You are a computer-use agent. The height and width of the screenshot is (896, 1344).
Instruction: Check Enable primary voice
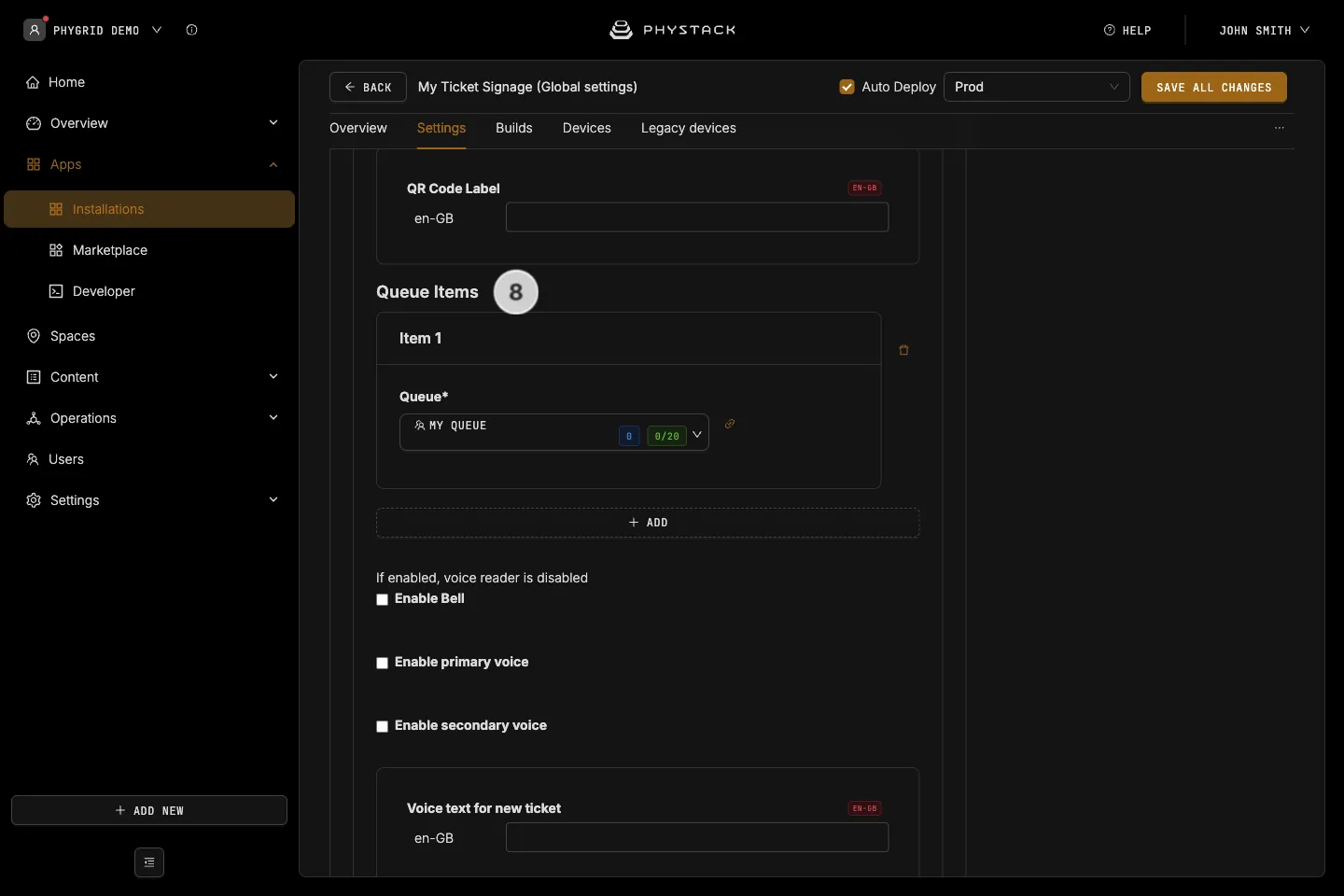pos(383,664)
